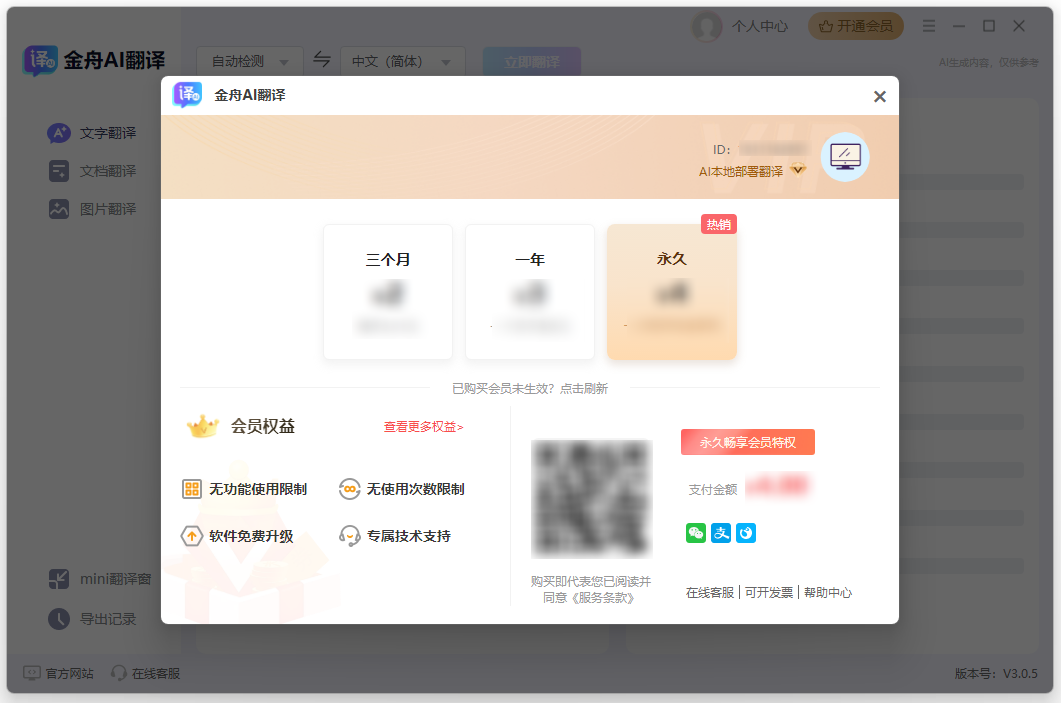Select the 永久 membership plan
Screen dimensions: 1061x703
coord(672,291)
